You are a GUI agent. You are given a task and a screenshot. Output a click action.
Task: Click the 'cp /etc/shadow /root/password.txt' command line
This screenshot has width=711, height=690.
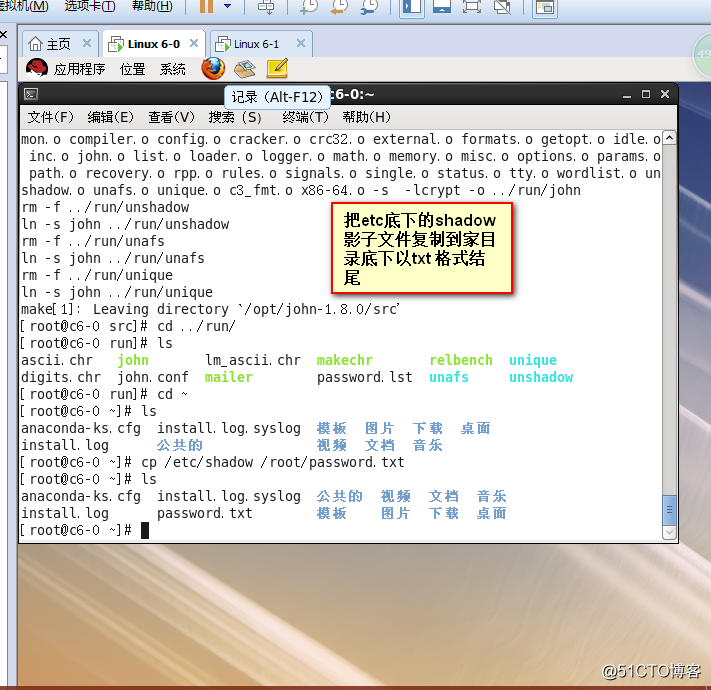[x=273, y=462]
